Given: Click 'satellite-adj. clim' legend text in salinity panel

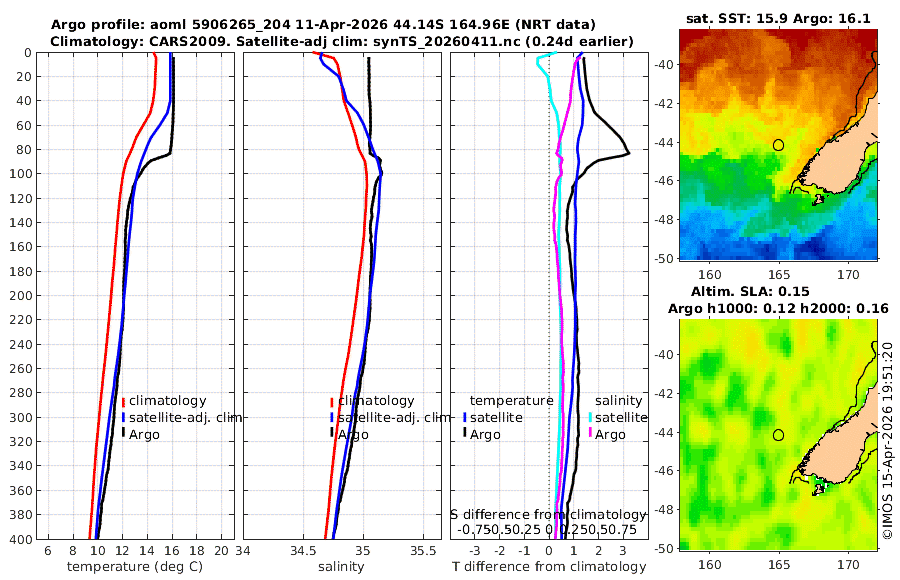Looking at the screenshot, I should [394, 417].
